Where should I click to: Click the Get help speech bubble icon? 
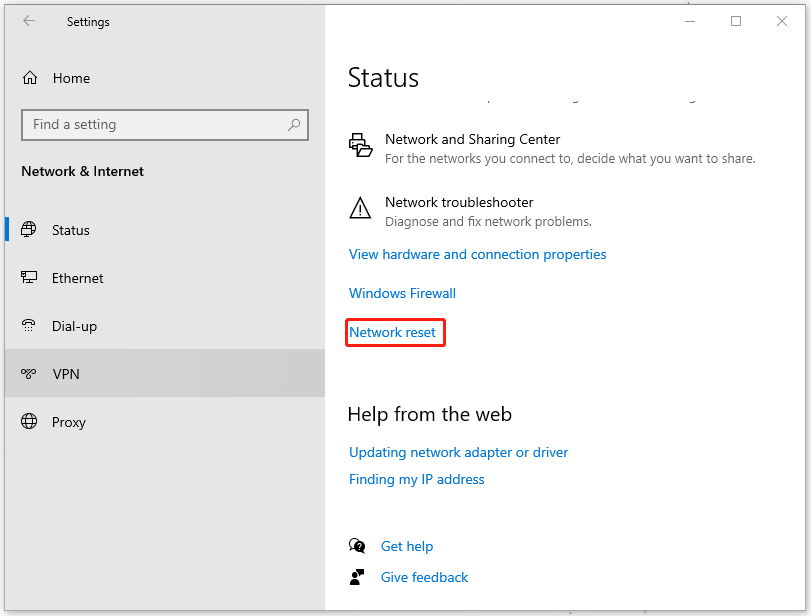(357, 546)
